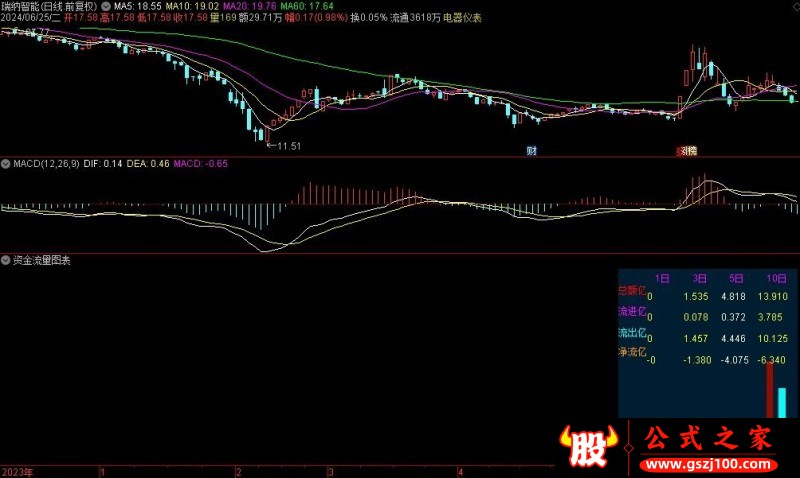Select the stock title 瑞纳智能(日线 前复权)

tap(49, 7)
